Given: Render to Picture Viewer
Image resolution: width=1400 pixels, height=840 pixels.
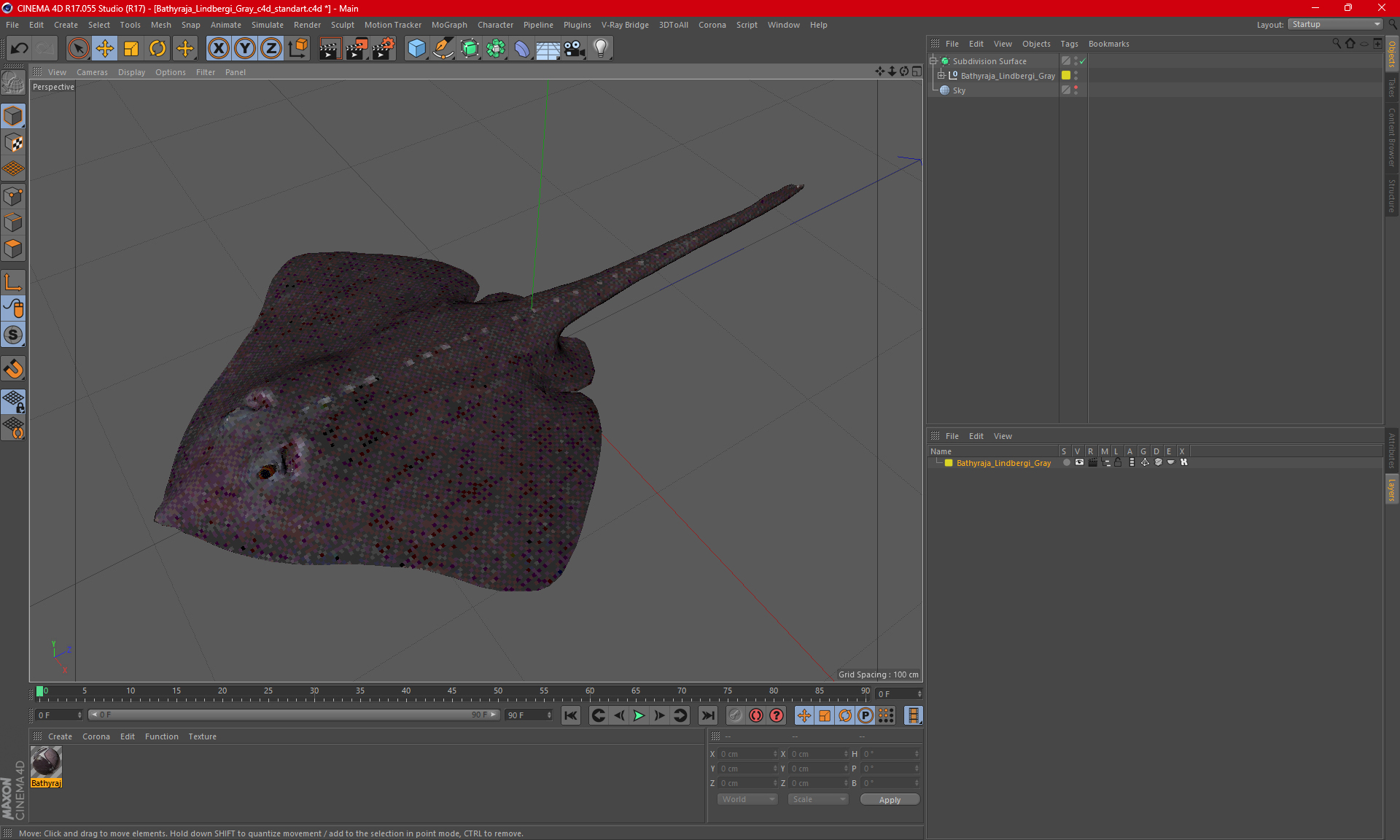Looking at the screenshot, I should (357, 49).
